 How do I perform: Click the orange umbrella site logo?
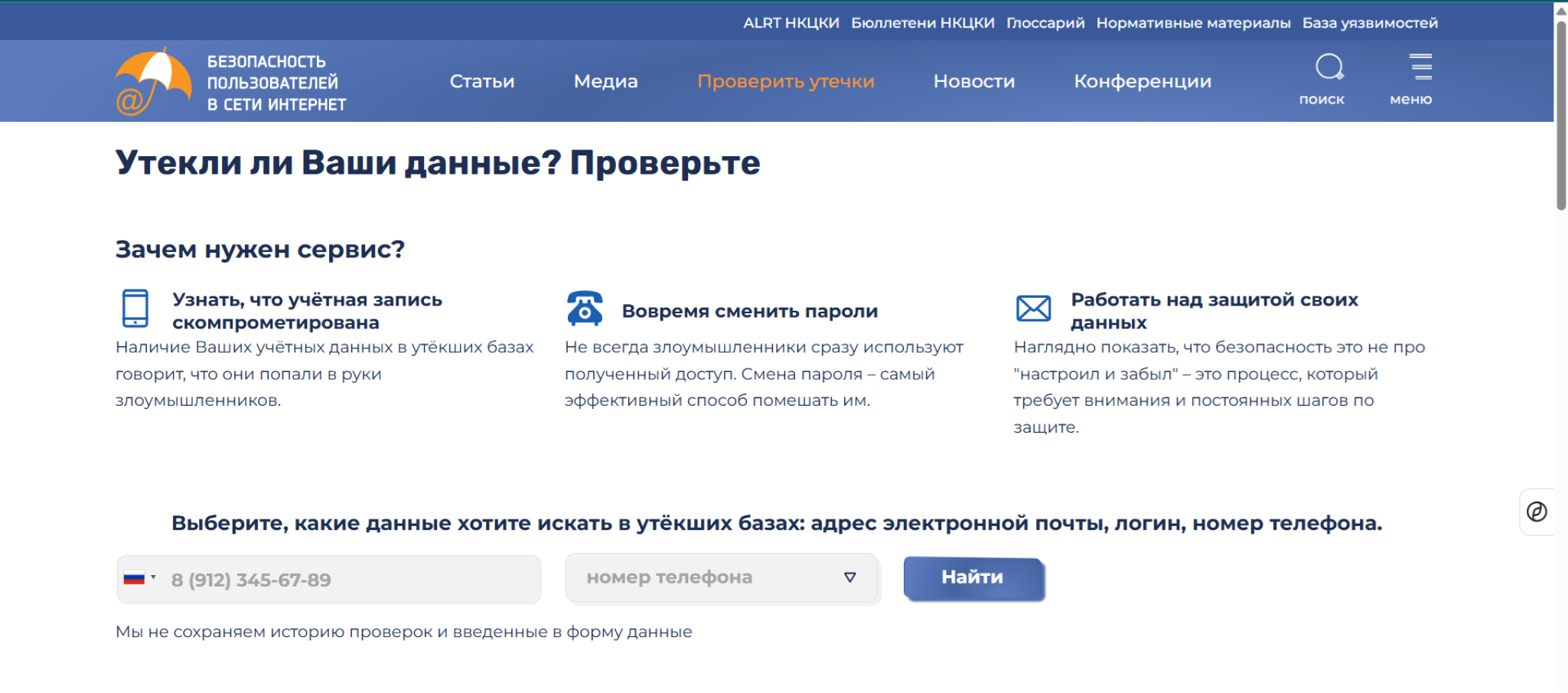point(153,81)
